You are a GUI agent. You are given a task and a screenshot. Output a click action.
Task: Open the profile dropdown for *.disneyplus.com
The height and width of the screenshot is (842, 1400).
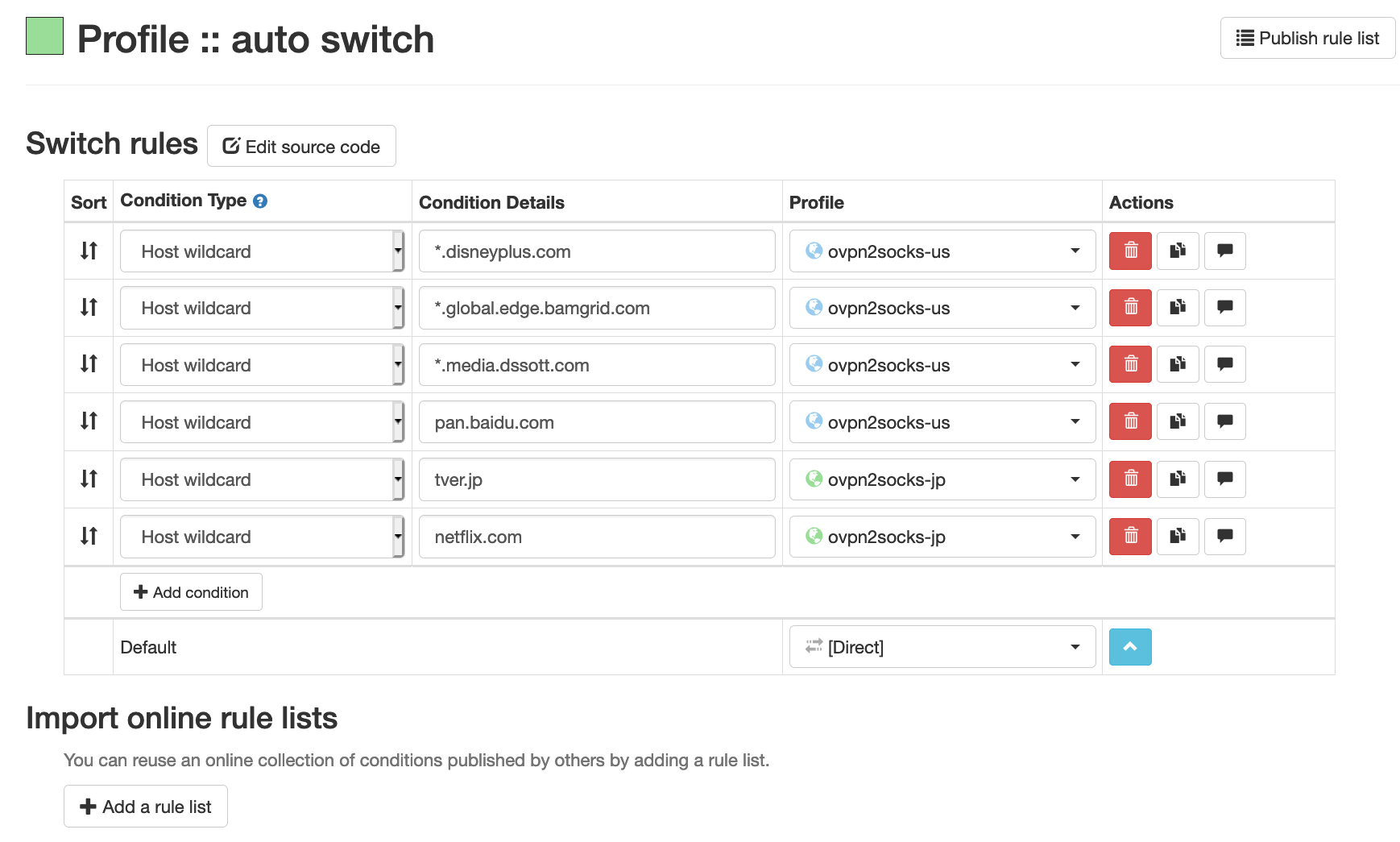coord(942,251)
